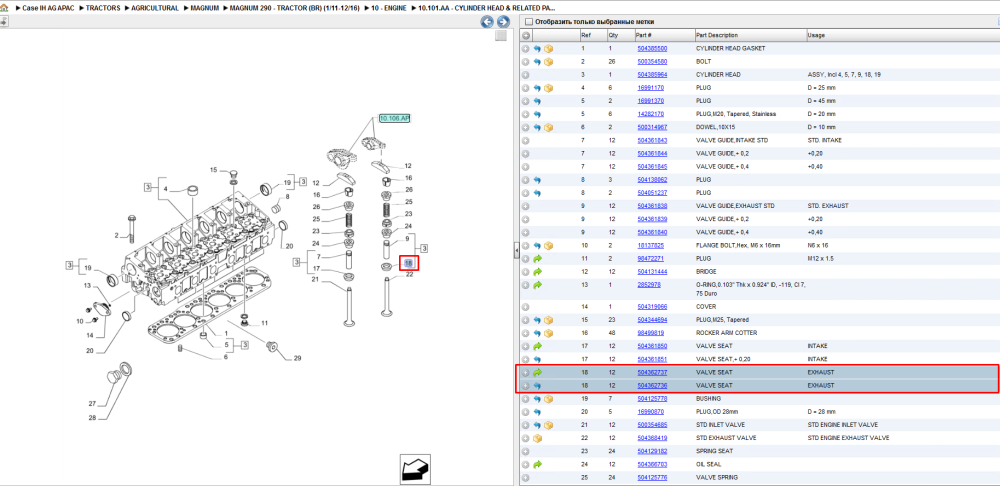Select the circle marker for SPRING SEAT row
The image size is (1000, 486).
coord(526,451)
